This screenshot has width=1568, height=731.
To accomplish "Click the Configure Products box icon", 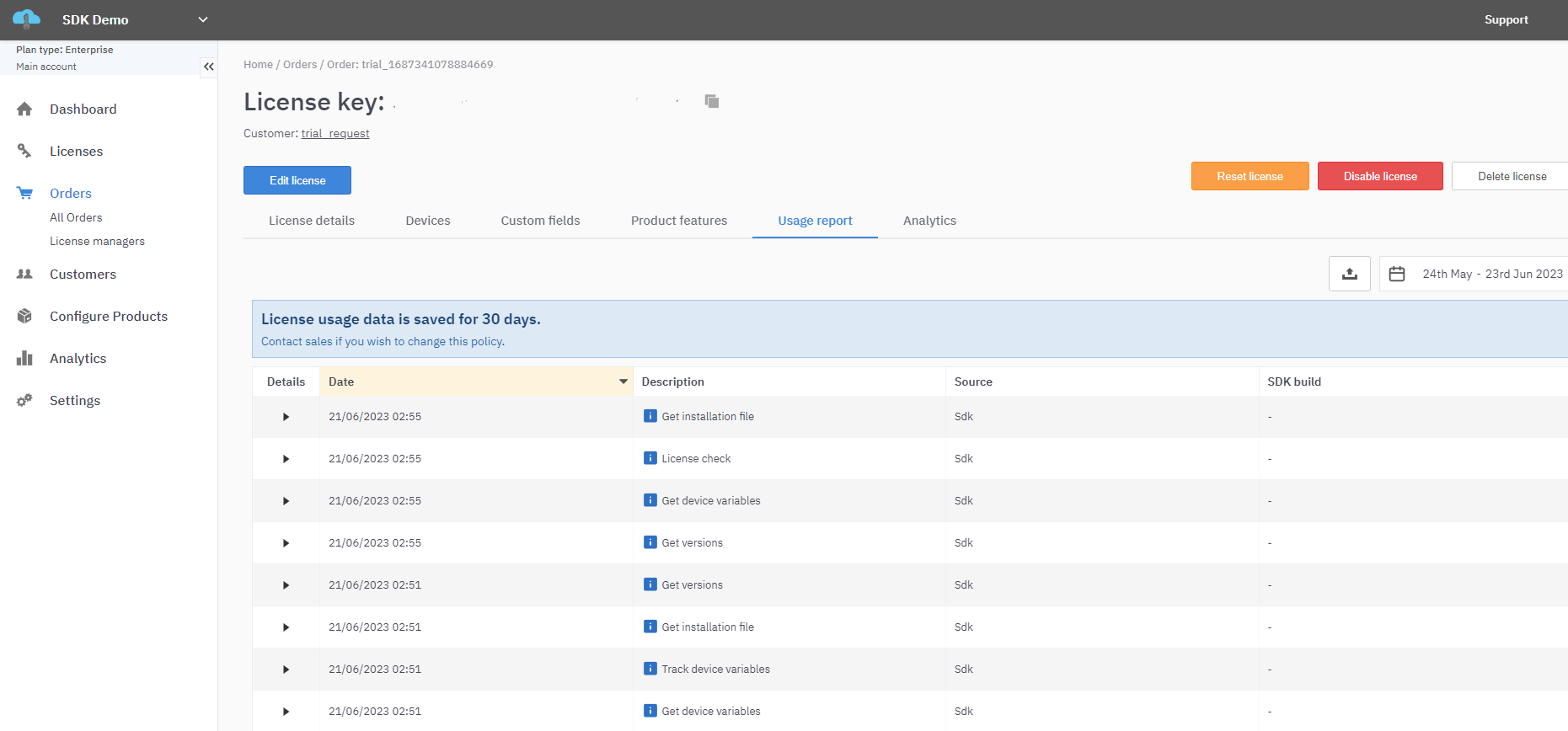I will click(x=24, y=317).
